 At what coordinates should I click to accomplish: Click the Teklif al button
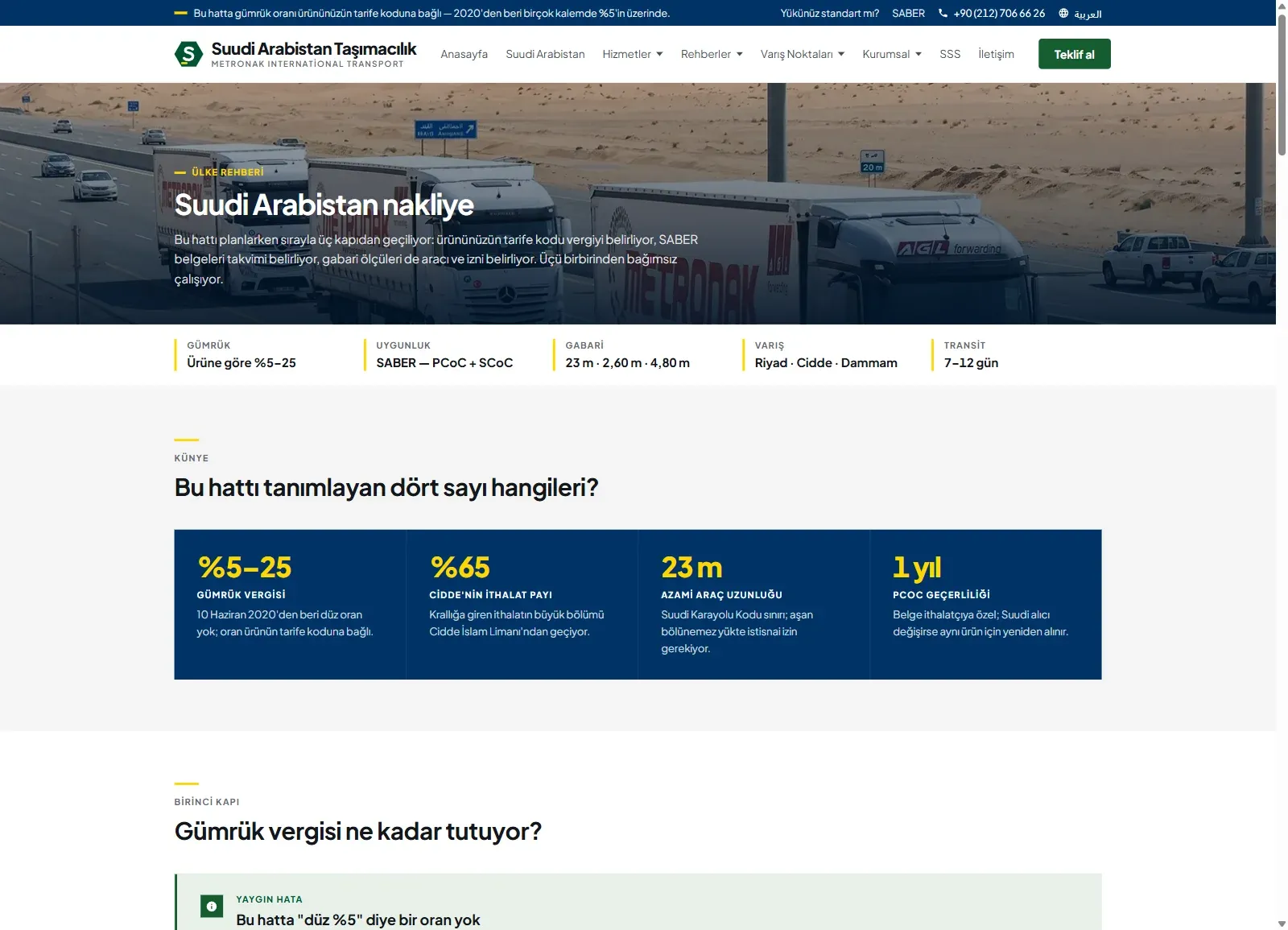coord(1074,54)
